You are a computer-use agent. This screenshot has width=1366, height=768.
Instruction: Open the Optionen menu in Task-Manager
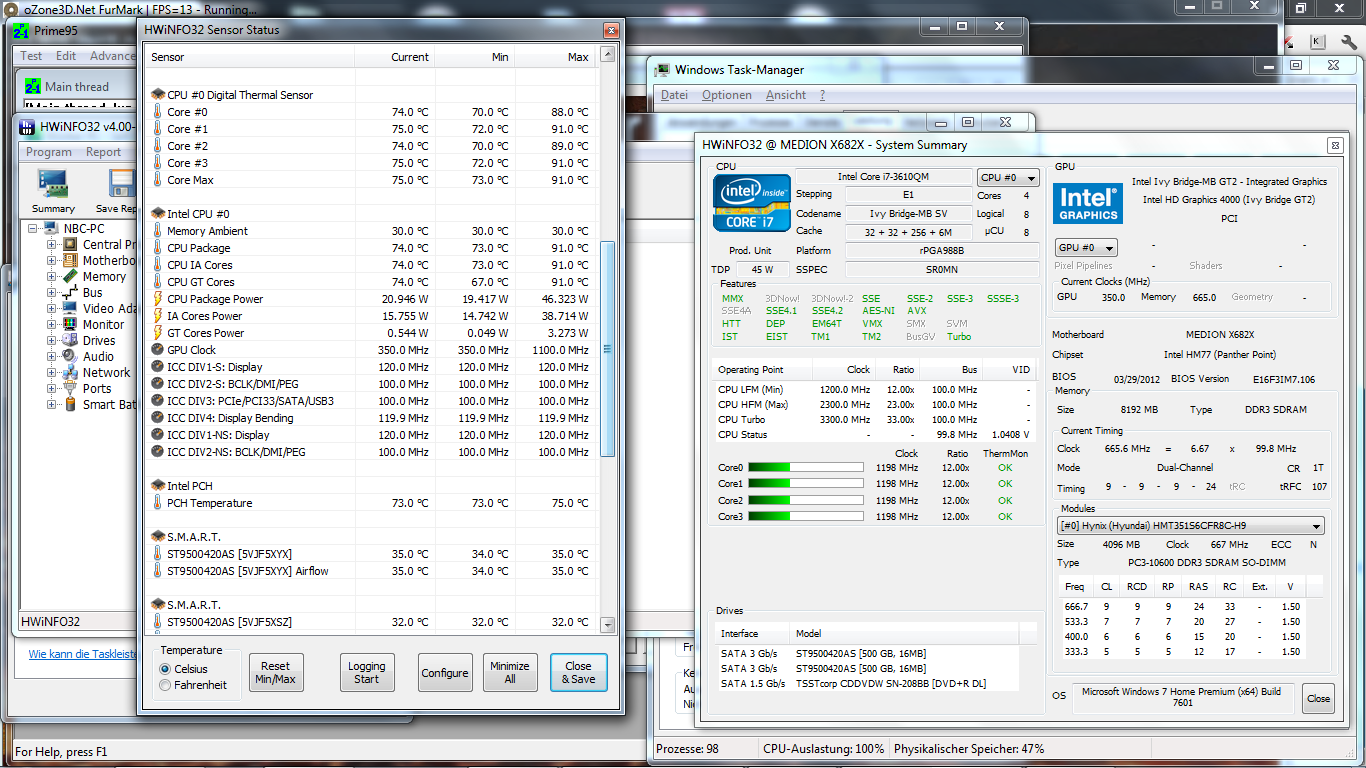pos(727,95)
